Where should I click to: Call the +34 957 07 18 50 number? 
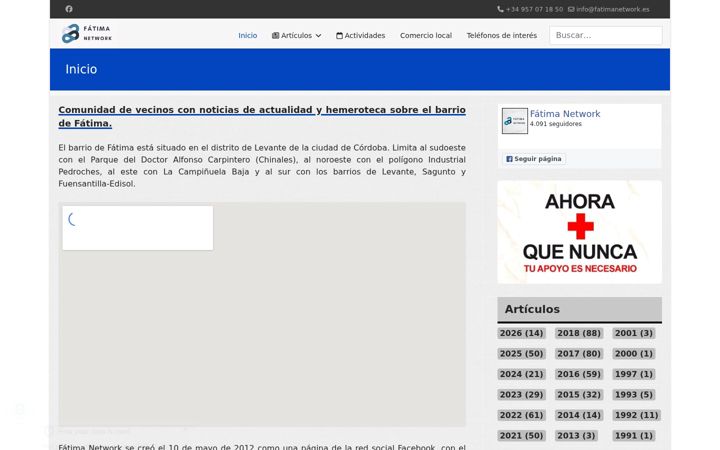coord(534,9)
